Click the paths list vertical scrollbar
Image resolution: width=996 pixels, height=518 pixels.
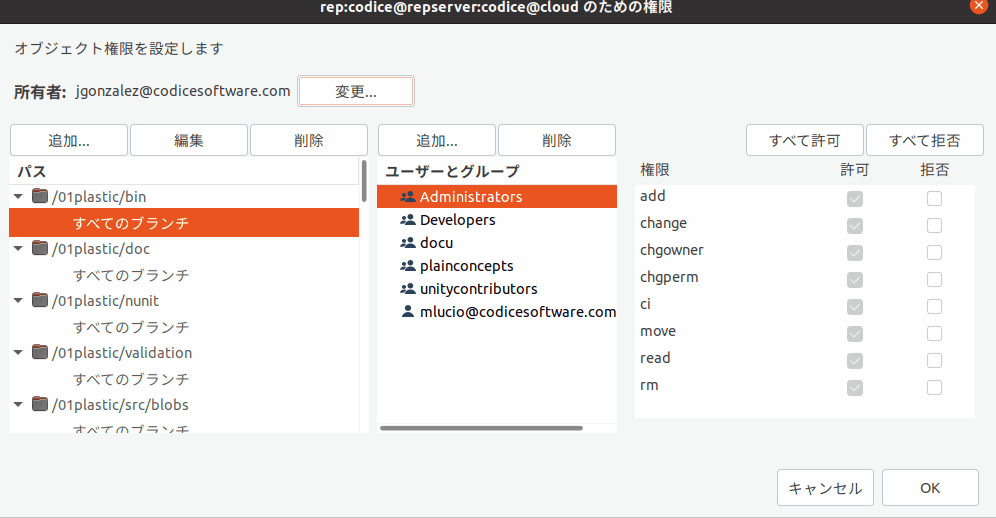[364, 181]
